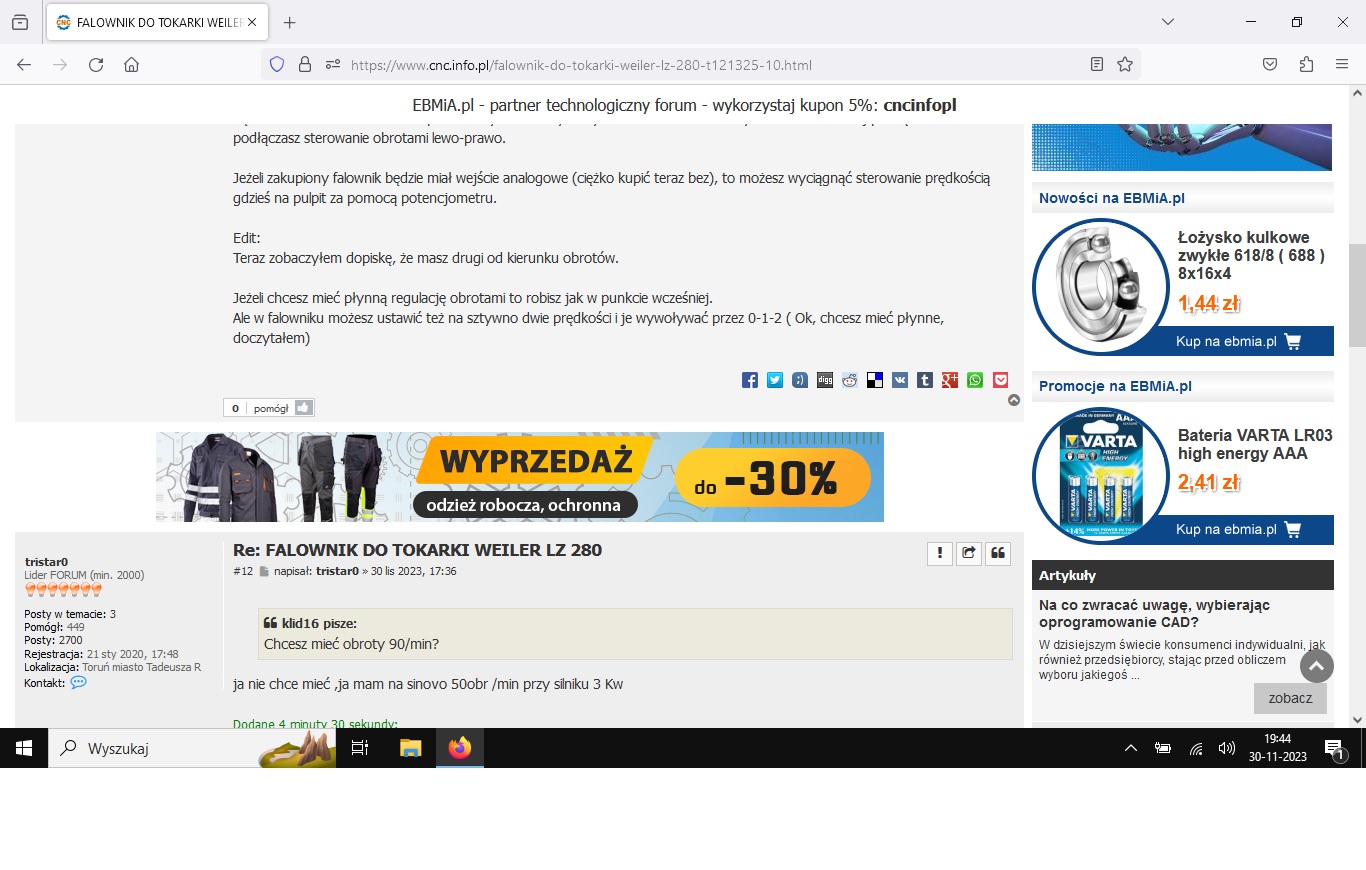Open tristar0 profile link in sidebar
Image resolution: width=1366 pixels, height=870 pixels.
point(46,562)
